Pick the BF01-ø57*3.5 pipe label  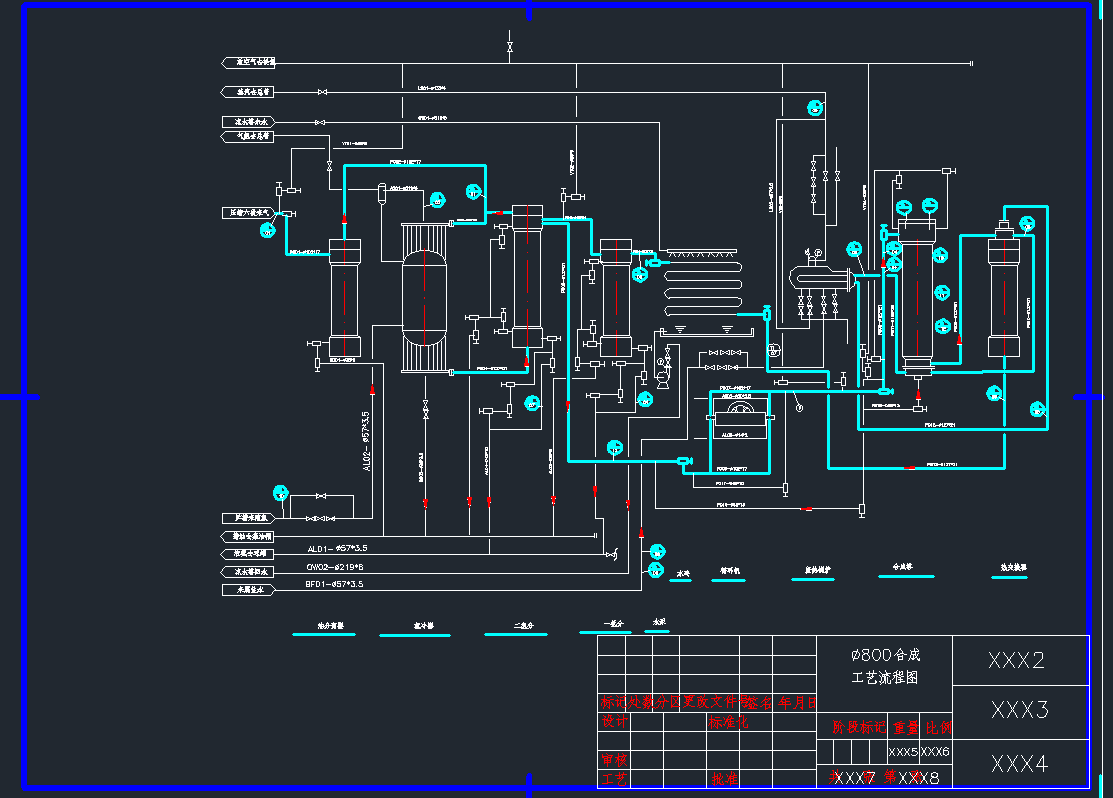pyautogui.click(x=334, y=584)
